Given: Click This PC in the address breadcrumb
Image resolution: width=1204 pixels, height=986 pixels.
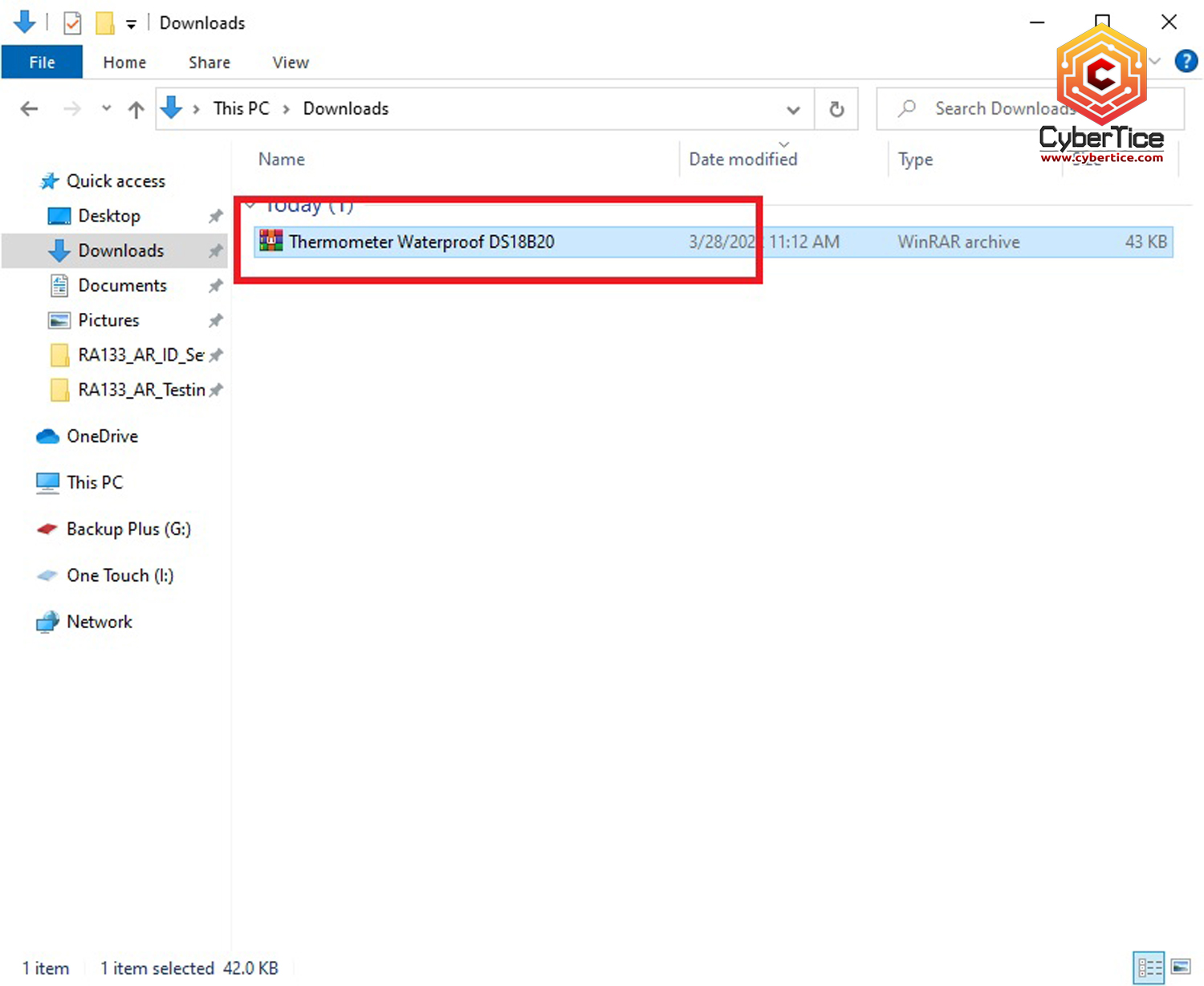Looking at the screenshot, I should [241, 109].
